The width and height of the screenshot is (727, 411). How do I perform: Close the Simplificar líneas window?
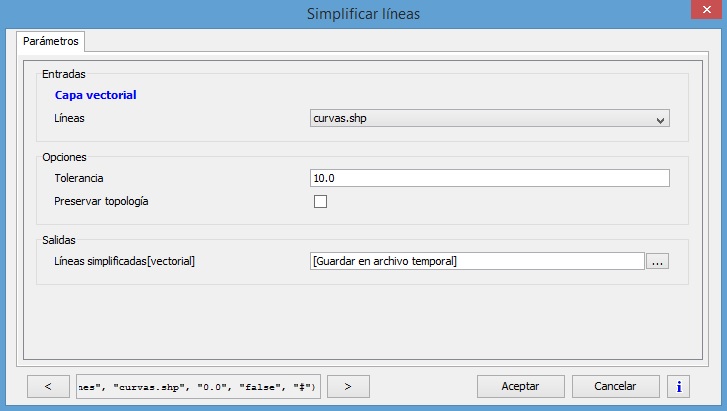point(706,9)
